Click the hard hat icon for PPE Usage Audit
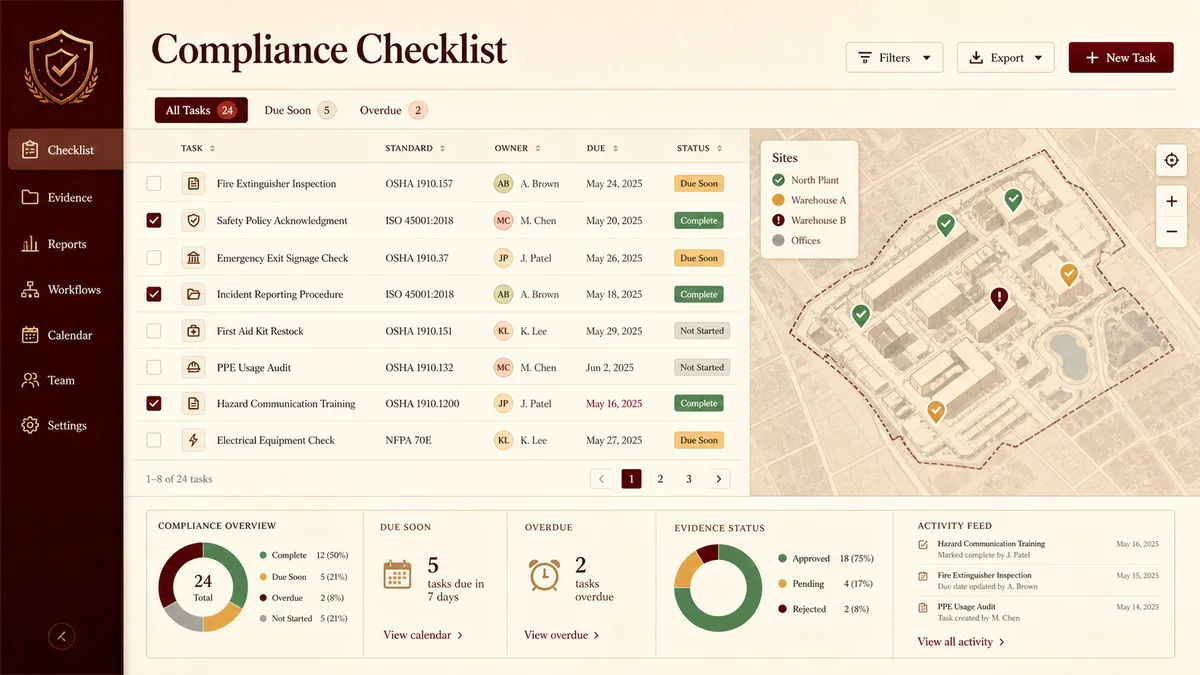This screenshot has width=1200, height=675. (x=193, y=367)
